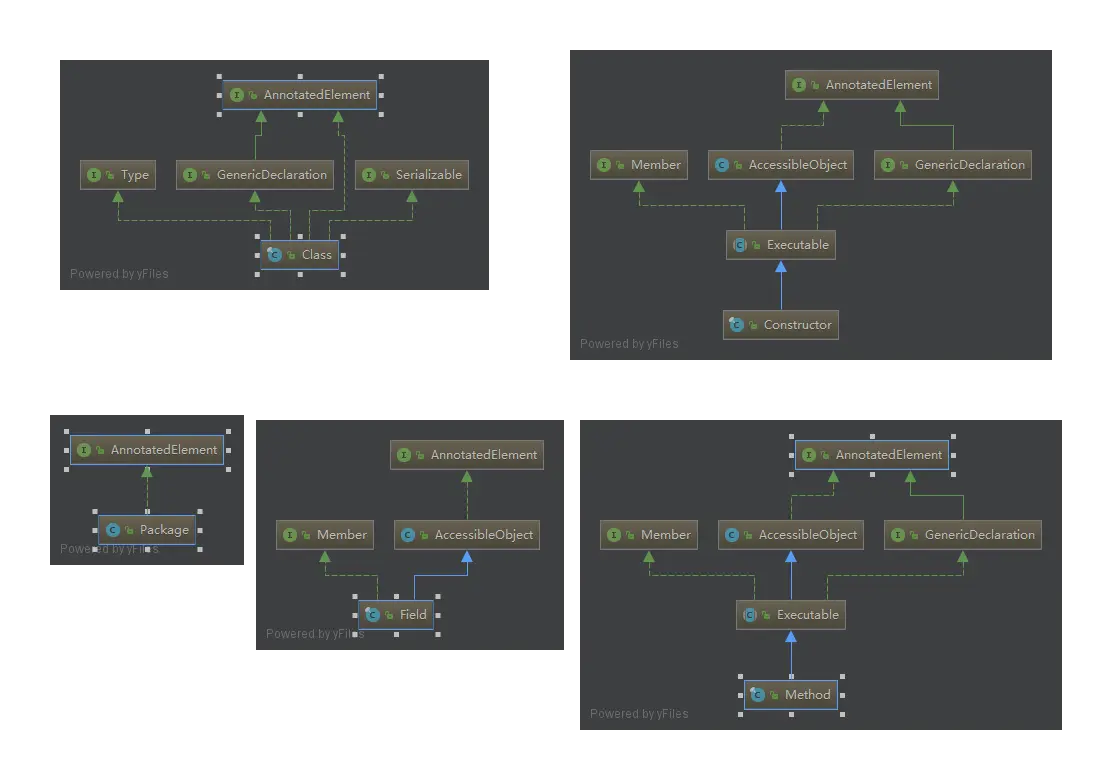Click AccessibleObject's class icon in the Field diagram
Viewport: 1113px width, 781px height.
click(407, 535)
